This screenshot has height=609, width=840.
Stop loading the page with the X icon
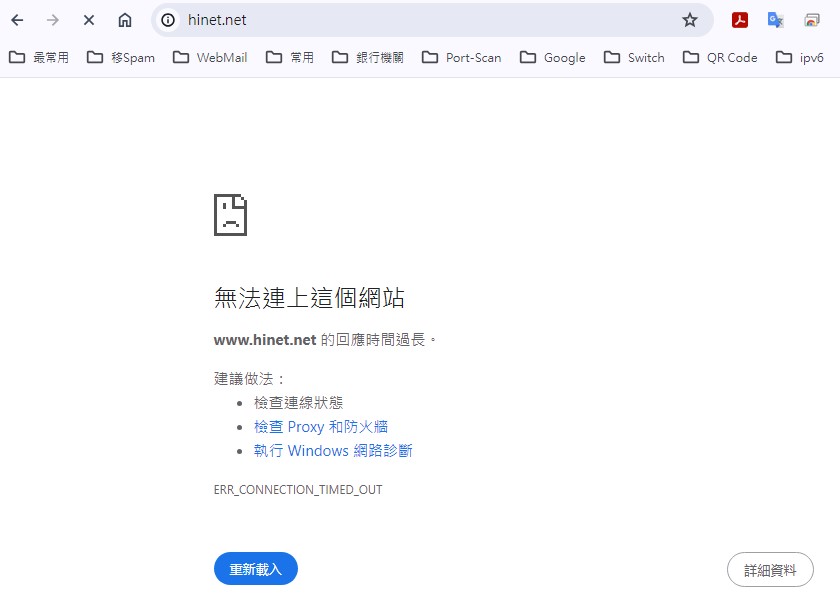click(x=89, y=20)
